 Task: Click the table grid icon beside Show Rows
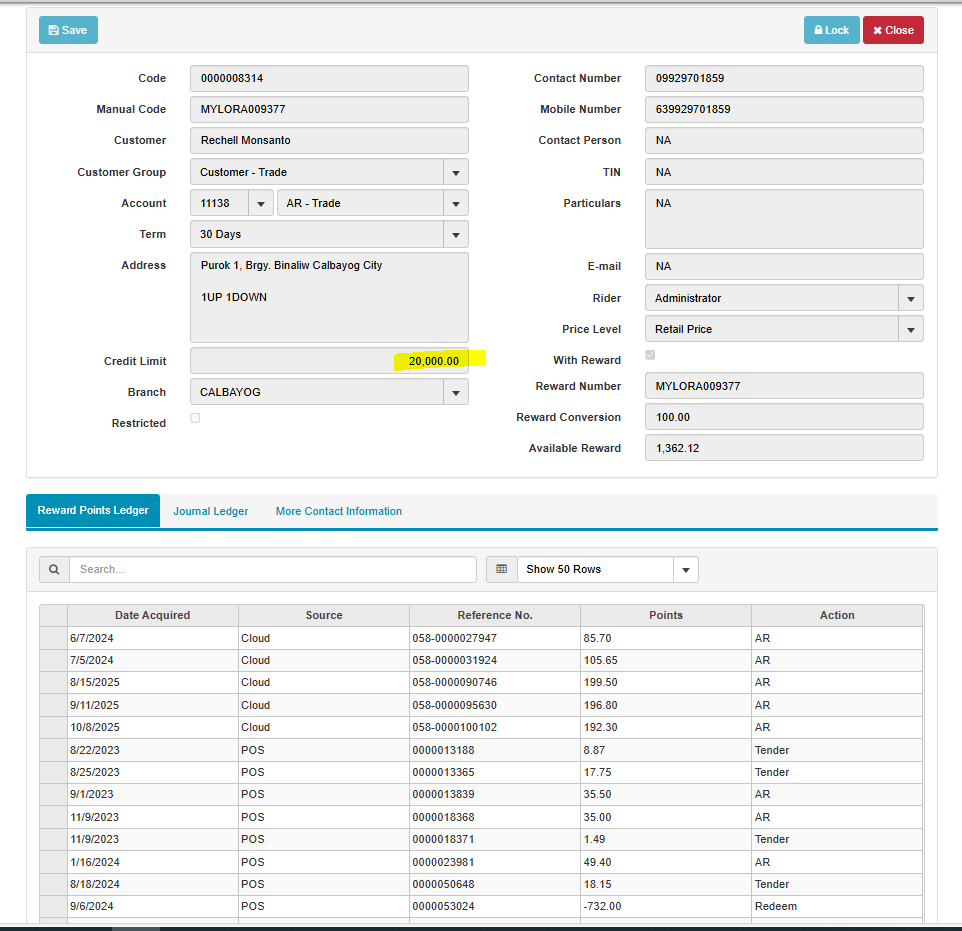501,569
